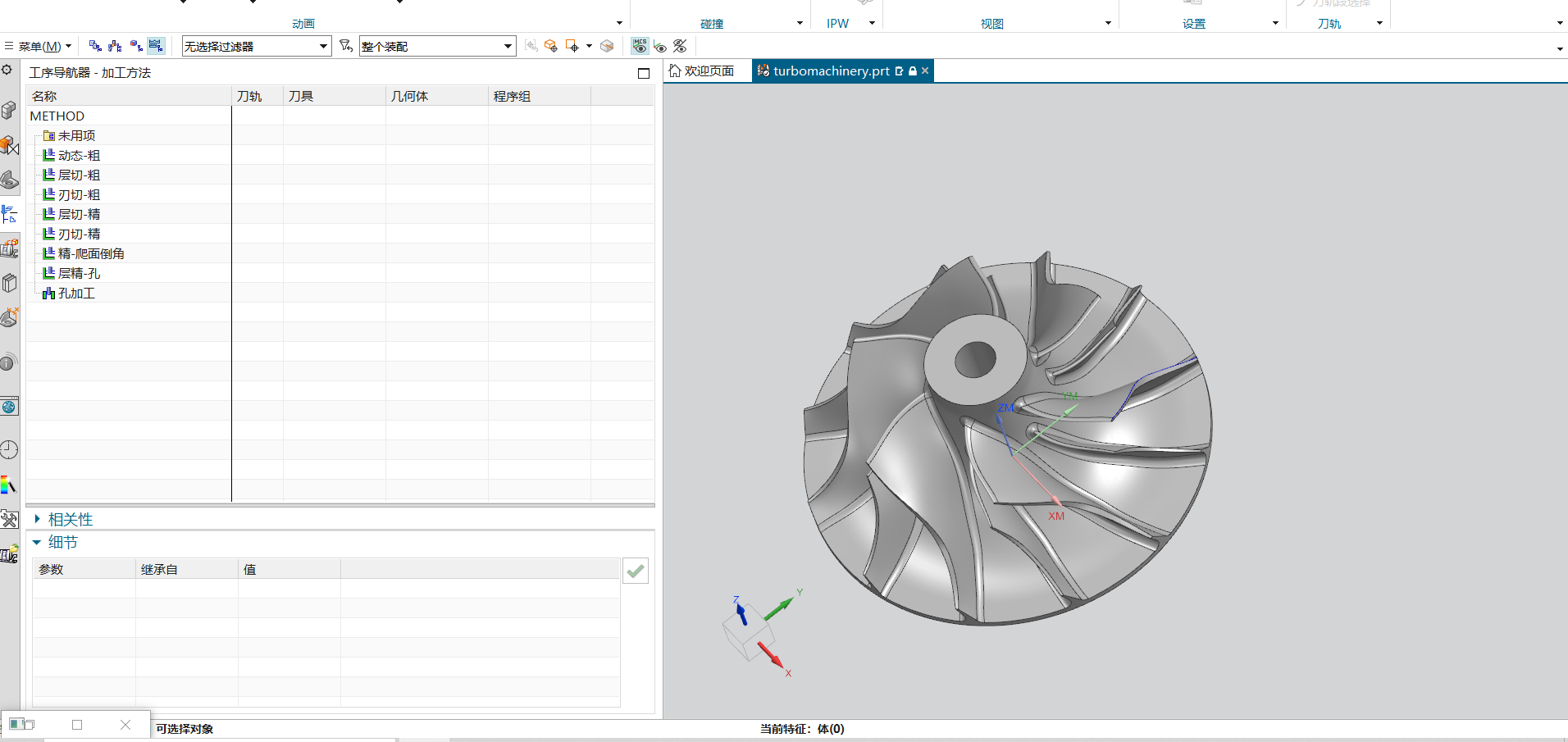Screen dimensions: 1568x742
Task: Close the turbomachinery.prt tab
Action: pos(925,71)
